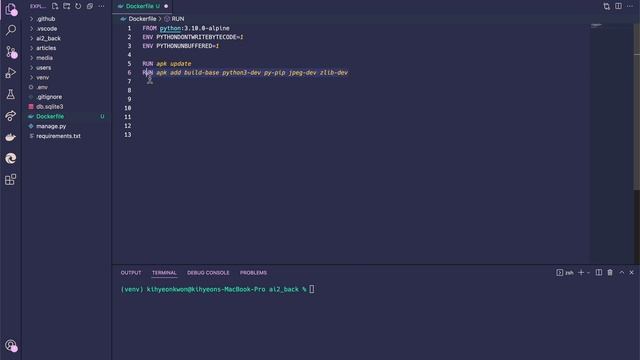The height and width of the screenshot is (360, 640).
Task: Open Explorer more actions ellipsis
Action: pyautogui.click(x=101, y=6)
